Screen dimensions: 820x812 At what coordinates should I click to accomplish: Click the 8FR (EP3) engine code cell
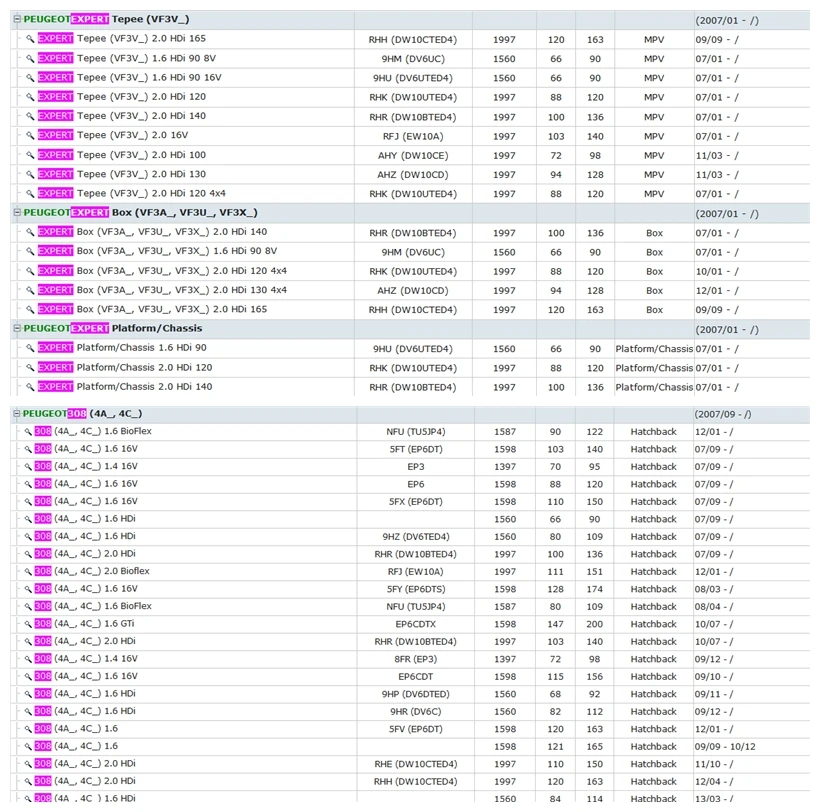416,659
